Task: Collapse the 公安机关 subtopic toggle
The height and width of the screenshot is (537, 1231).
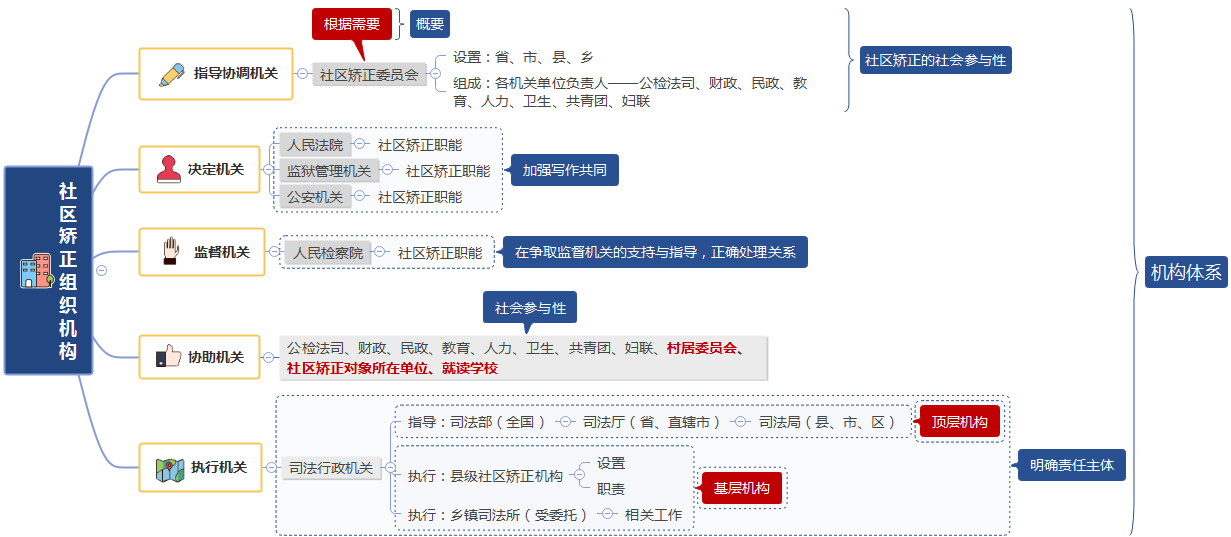Action: (360, 197)
